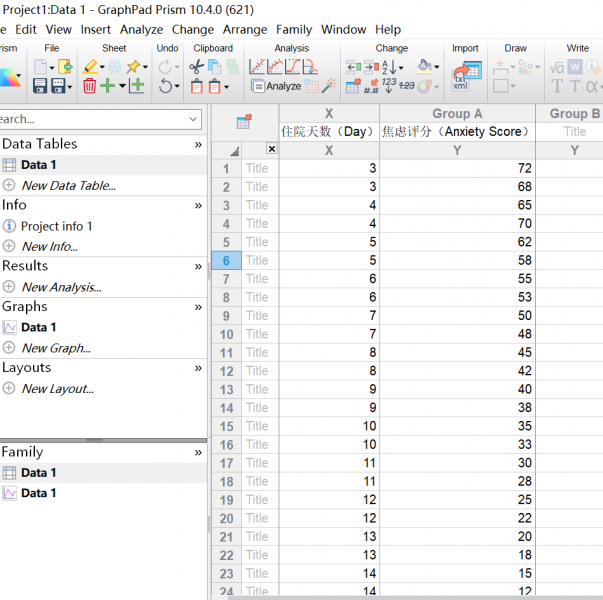
Task: Click the red trash Delete sheet icon
Action: [x=90, y=87]
